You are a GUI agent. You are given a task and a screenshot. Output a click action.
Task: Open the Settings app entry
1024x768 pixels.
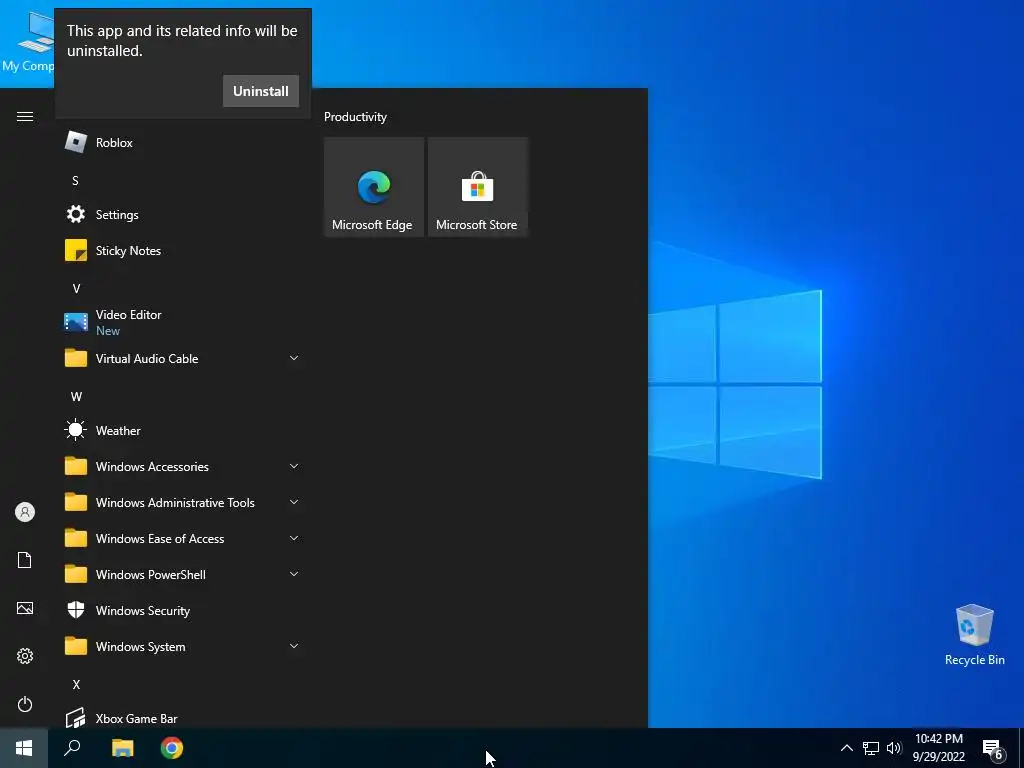pyautogui.click(x=183, y=214)
